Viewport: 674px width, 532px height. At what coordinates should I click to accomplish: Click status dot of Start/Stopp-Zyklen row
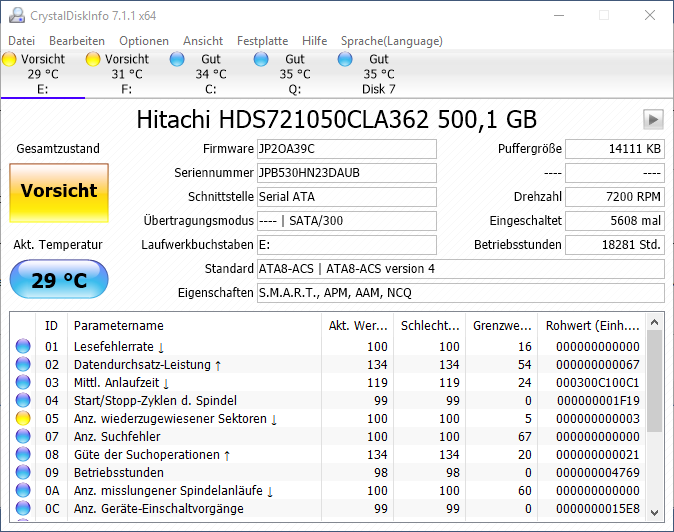(23, 401)
